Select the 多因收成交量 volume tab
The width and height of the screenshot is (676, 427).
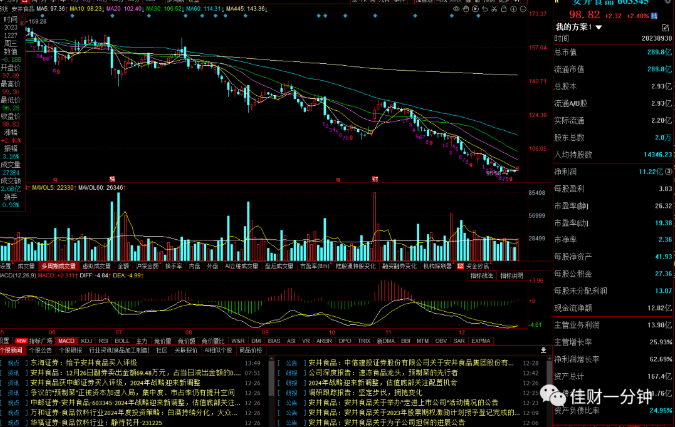click(58, 266)
